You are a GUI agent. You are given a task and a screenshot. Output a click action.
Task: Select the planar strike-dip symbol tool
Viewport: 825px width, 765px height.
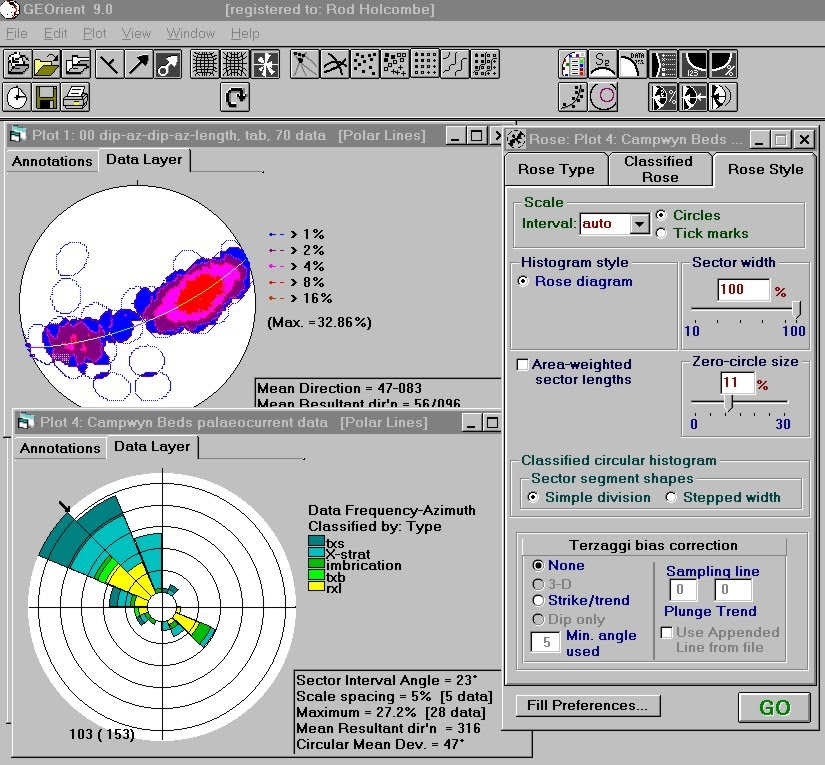[109, 64]
